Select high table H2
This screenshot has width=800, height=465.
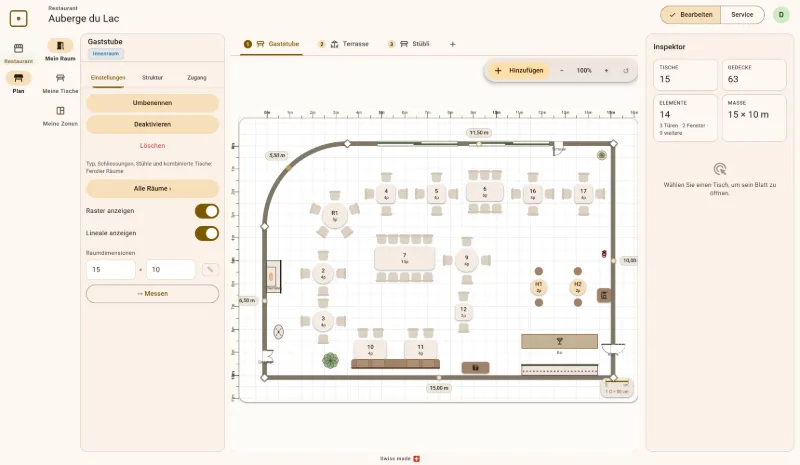pyautogui.click(x=578, y=287)
